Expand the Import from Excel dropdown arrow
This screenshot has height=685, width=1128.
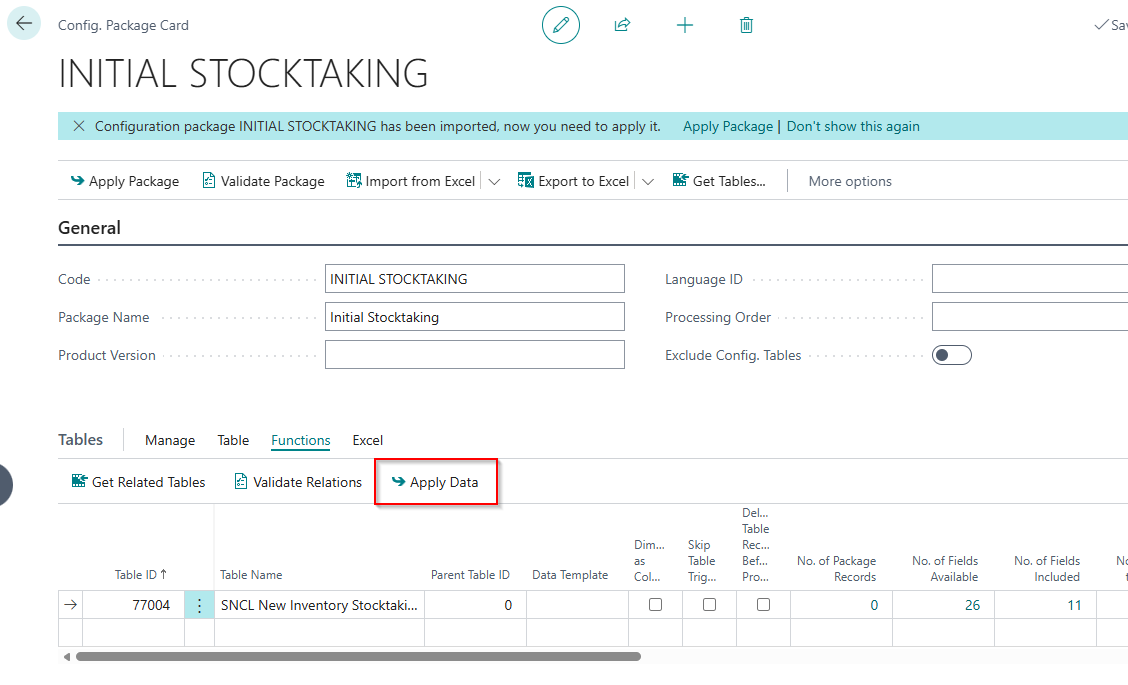pos(494,182)
